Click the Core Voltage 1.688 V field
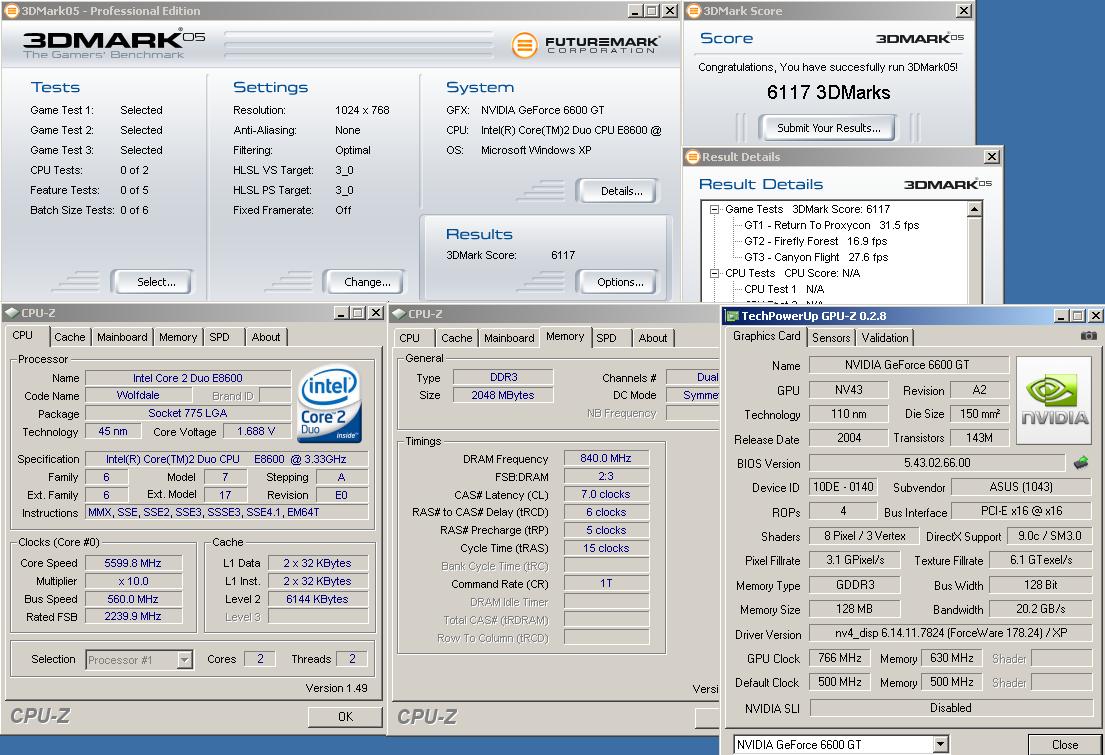1105x755 pixels. [x=257, y=431]
